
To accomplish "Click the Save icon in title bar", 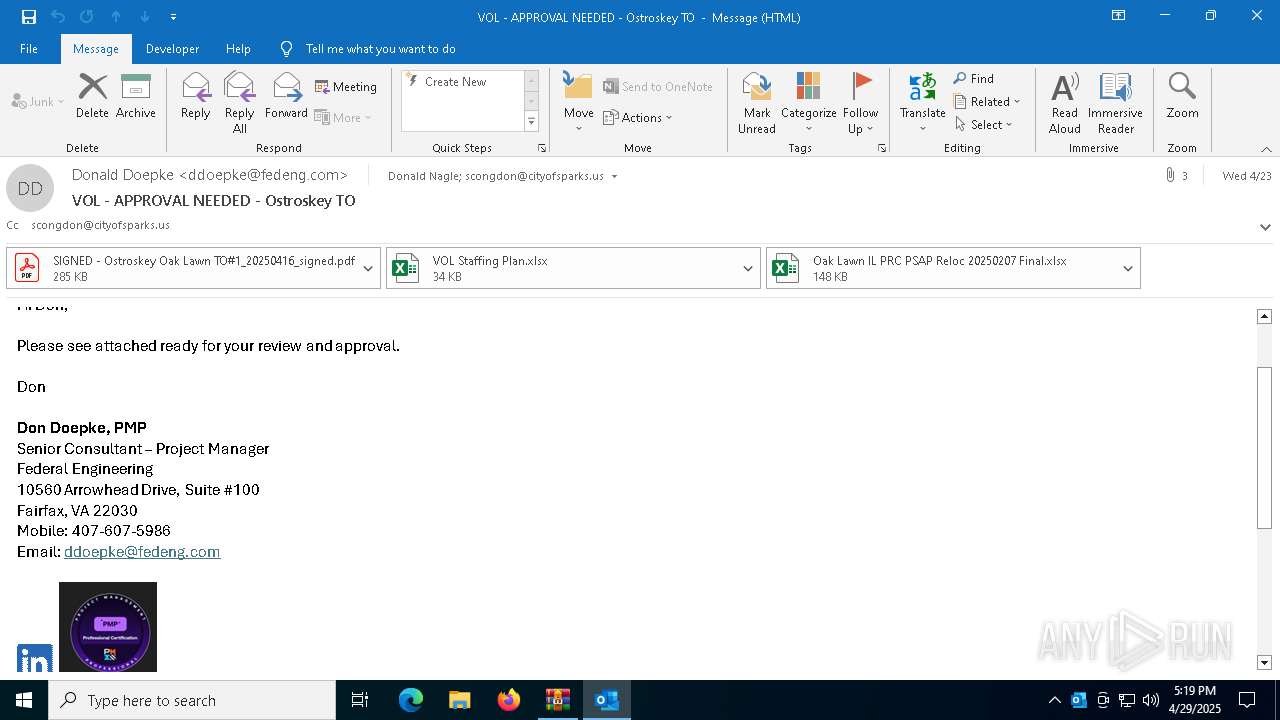I will pyautogui.click(x=29, y=17).
